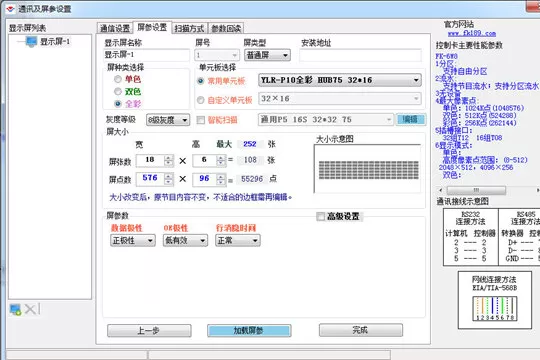Screen dimensions: 540x360
Task: Switch to the 扫描方式 tab
Action: pos(189,28)
